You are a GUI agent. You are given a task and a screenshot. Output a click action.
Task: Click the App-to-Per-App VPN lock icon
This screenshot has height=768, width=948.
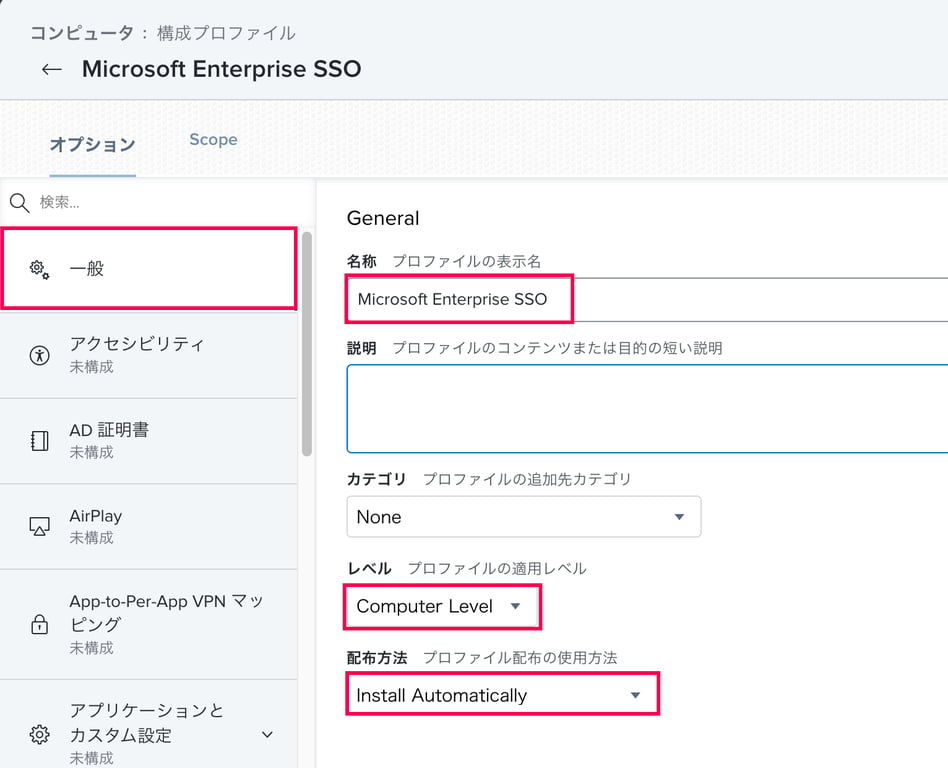[39, 625]
